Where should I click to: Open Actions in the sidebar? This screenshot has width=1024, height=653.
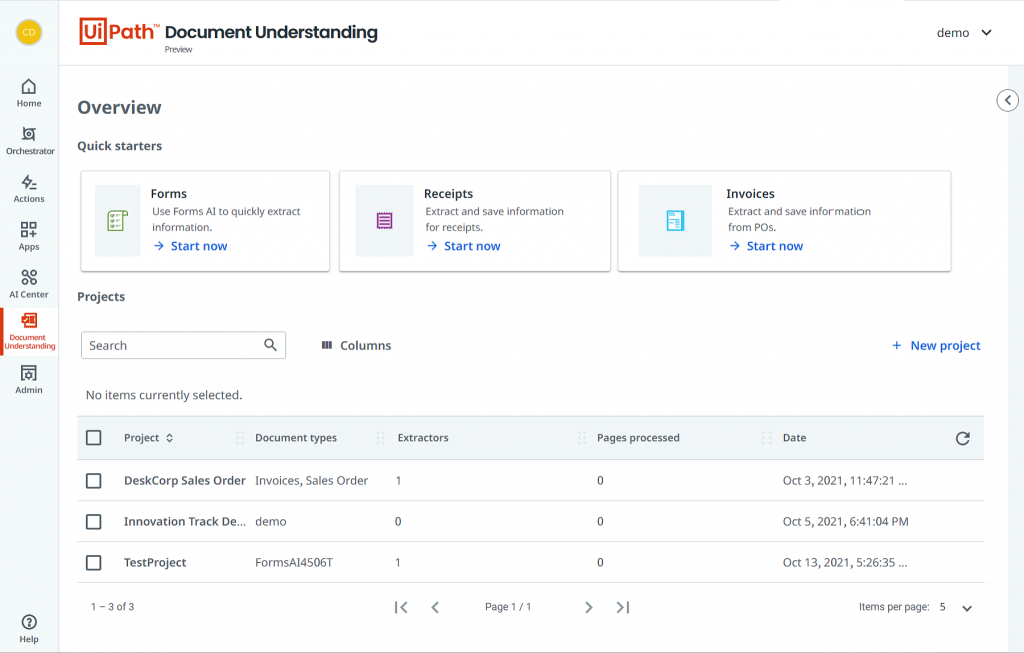[x=29, y=189]
